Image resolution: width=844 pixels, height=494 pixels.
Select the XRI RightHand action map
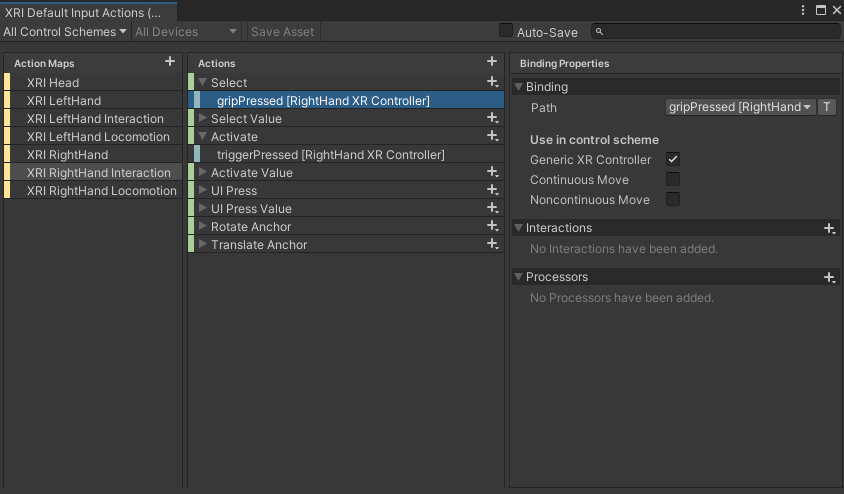[93, 154]
